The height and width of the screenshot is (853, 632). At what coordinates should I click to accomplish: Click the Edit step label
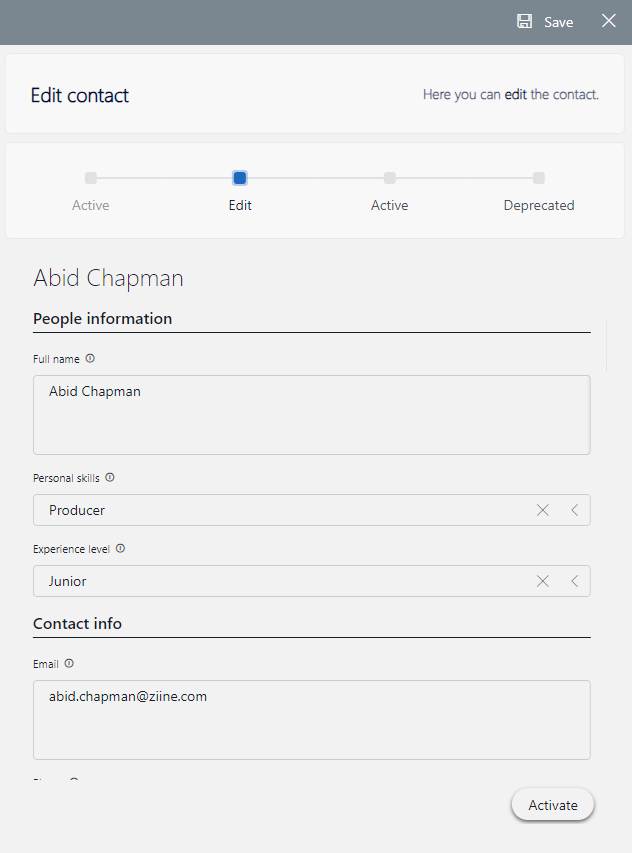click(x=240, y=205)
